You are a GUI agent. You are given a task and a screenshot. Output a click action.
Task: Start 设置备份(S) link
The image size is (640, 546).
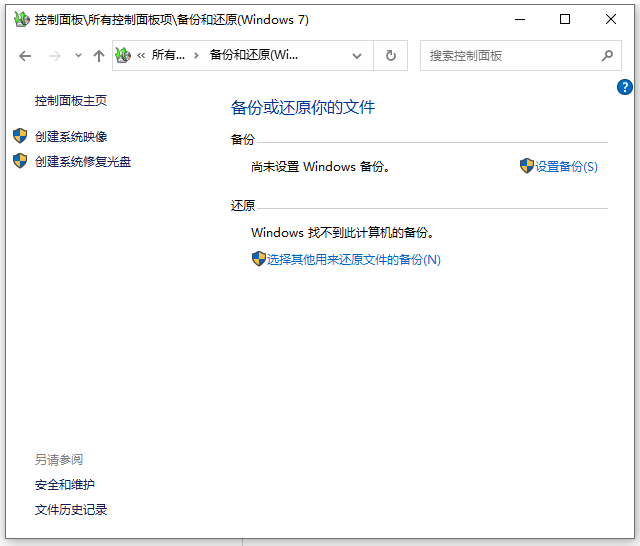coord(566,166)
